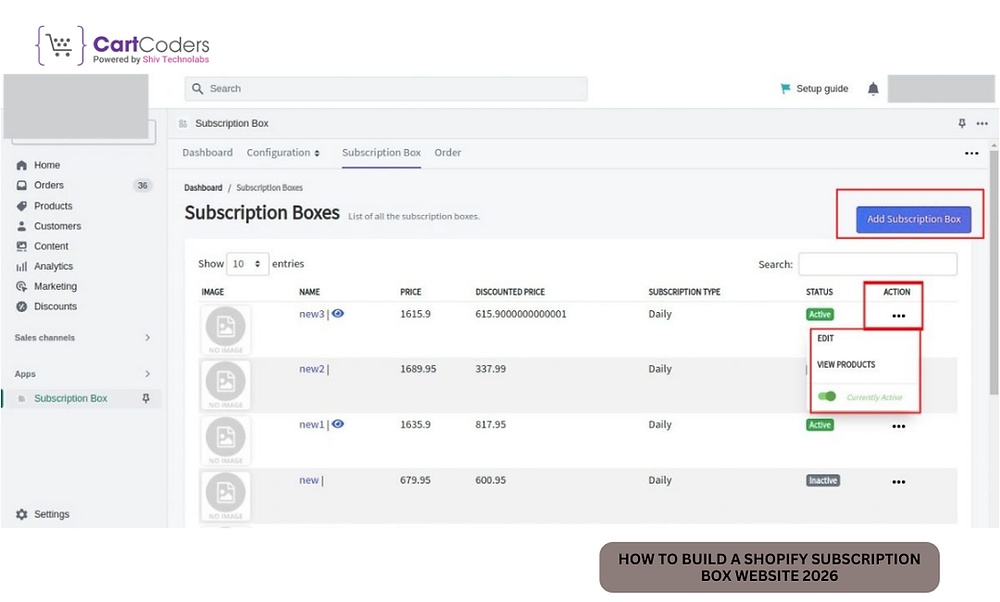Click the Discounts icon in the sidebar

tap(23, 306)
